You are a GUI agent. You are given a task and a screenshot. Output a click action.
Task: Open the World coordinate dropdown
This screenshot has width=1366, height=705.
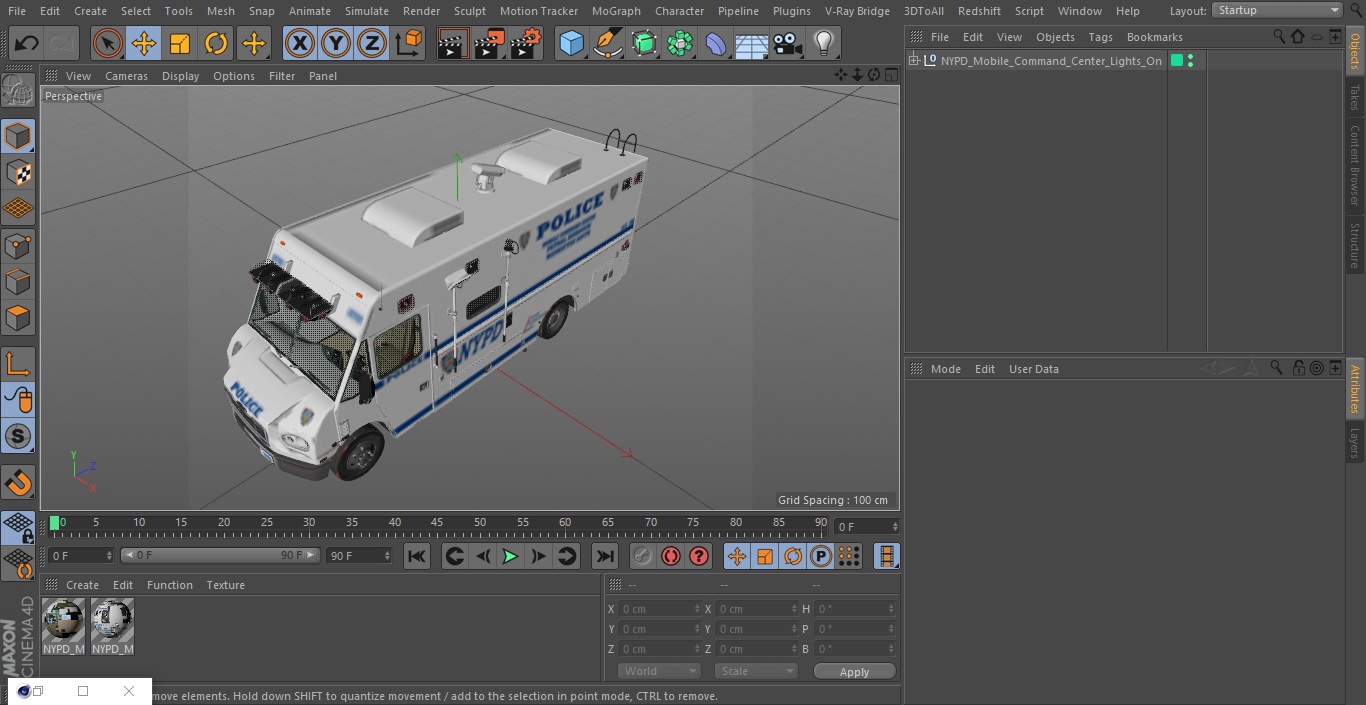[x=659, y=671]
